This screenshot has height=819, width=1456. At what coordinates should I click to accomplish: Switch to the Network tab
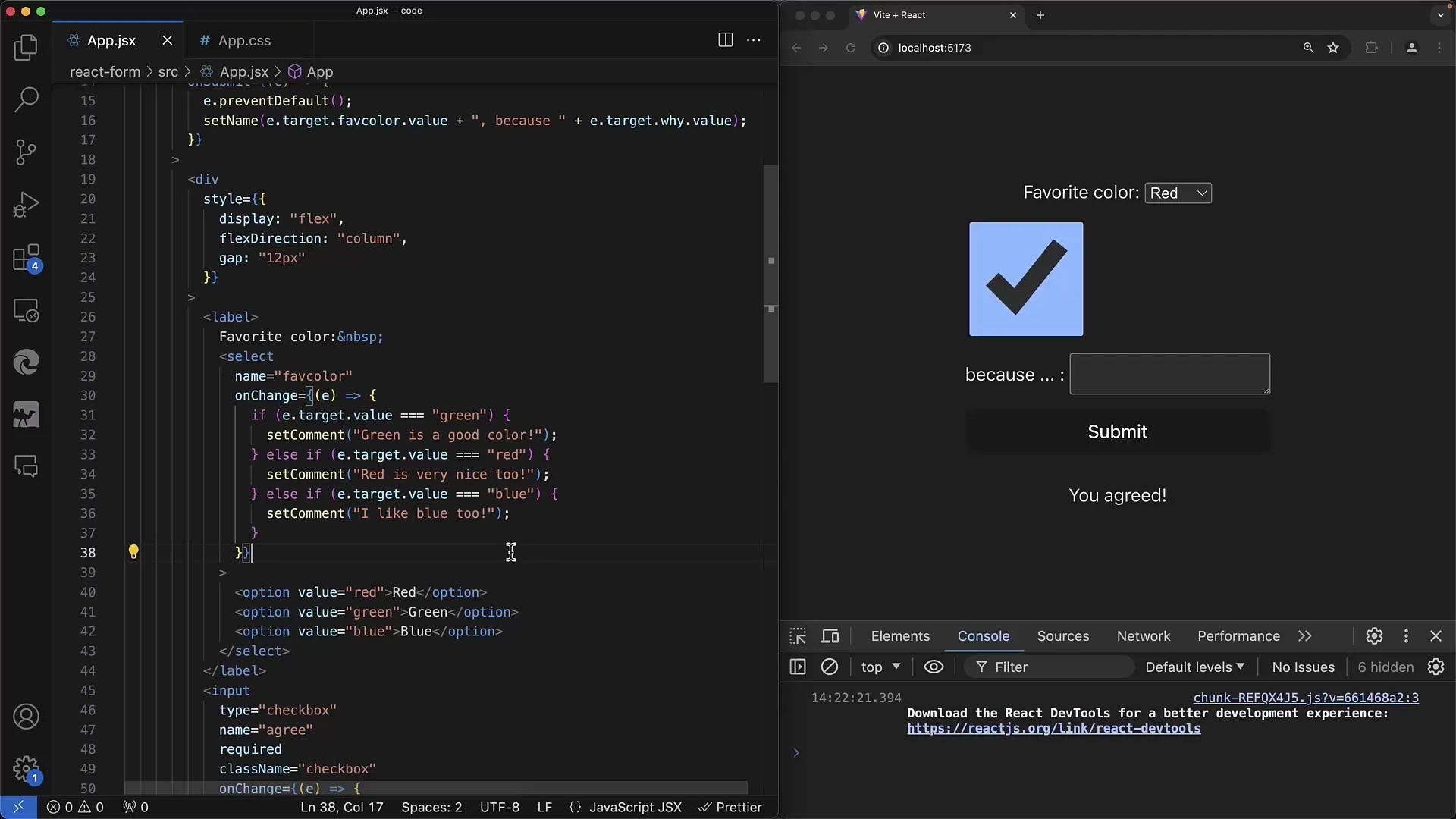point(1143,636)
